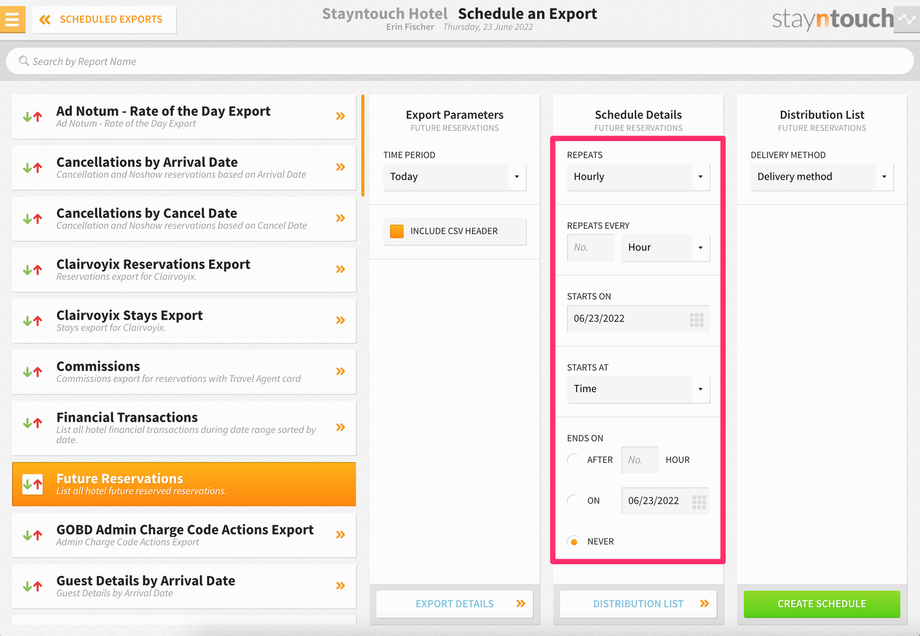Image resolution: width=920 pixels, height=636 pixels.
Task: Click chevron on Financial Transactions row
Action: click(x=340, y=427)
